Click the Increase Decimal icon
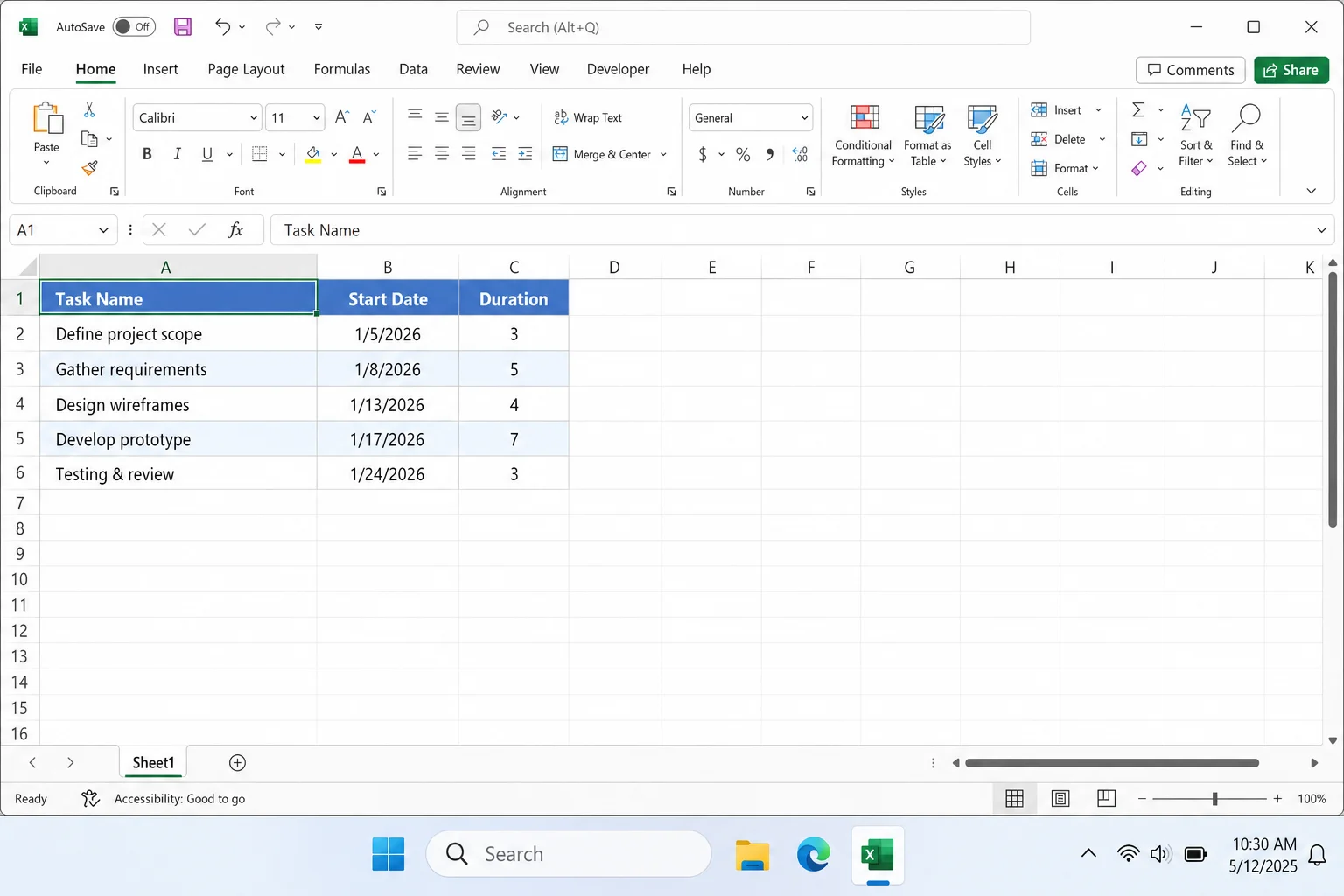The width and height of the screenshot is (1344, 896). (800, 154)
